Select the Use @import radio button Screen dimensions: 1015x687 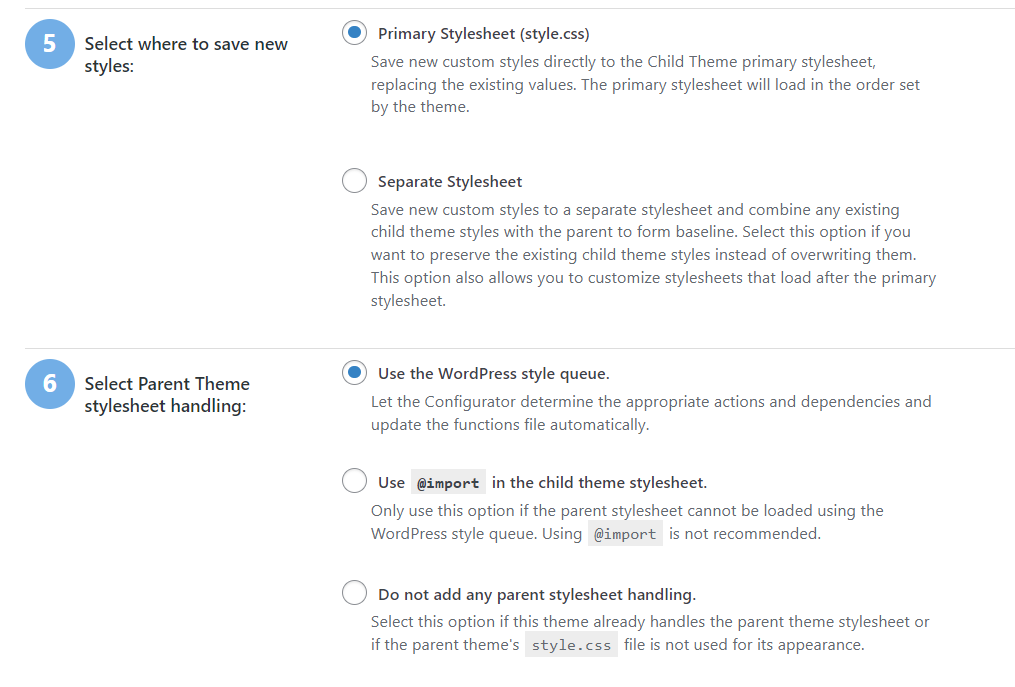[354, 481]
